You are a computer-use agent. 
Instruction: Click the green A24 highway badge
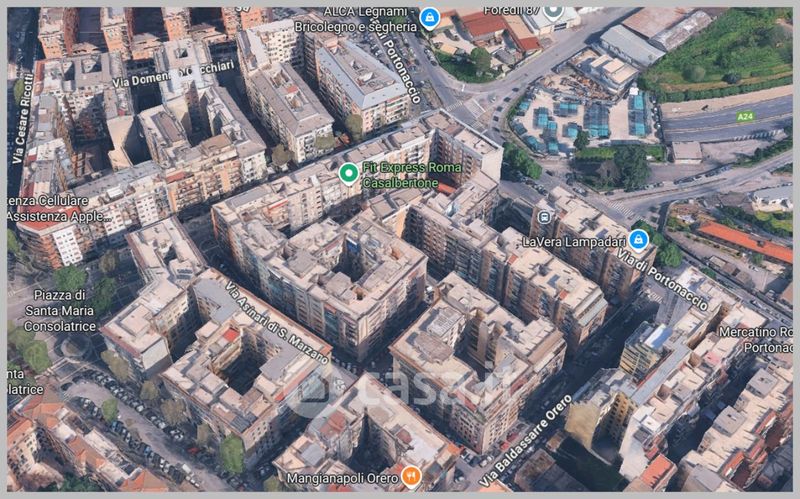745,117
